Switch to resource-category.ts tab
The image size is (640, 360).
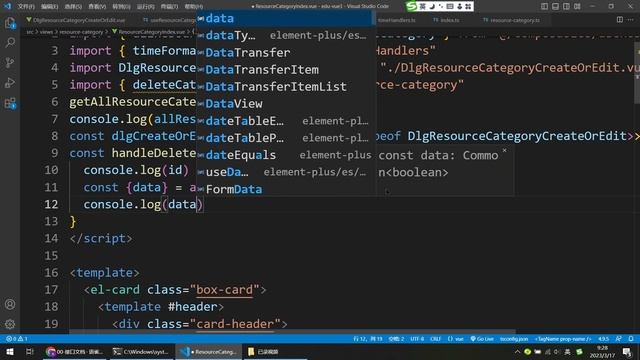512,20
